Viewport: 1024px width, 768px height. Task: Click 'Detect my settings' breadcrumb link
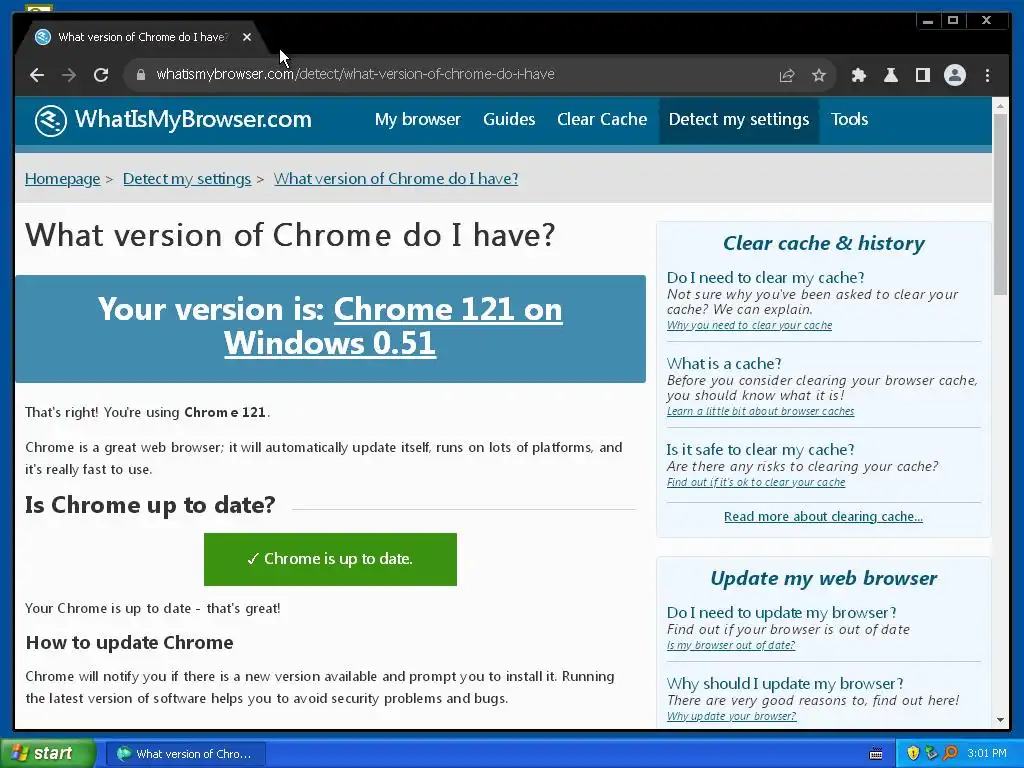point(187,179)
